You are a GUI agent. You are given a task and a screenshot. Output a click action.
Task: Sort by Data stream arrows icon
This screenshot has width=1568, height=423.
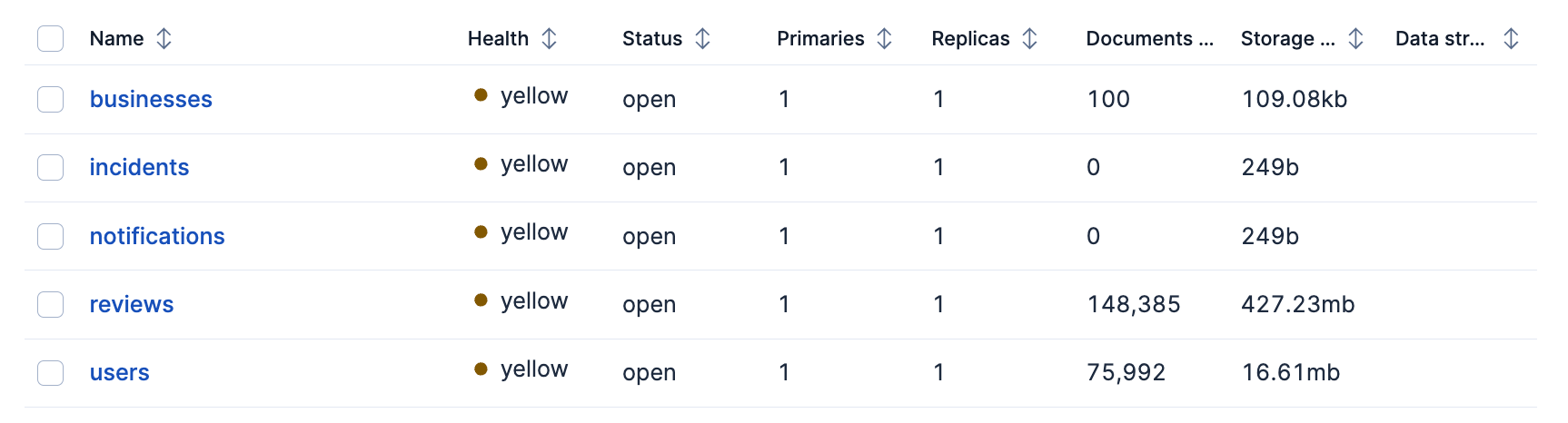(1511, 38)
